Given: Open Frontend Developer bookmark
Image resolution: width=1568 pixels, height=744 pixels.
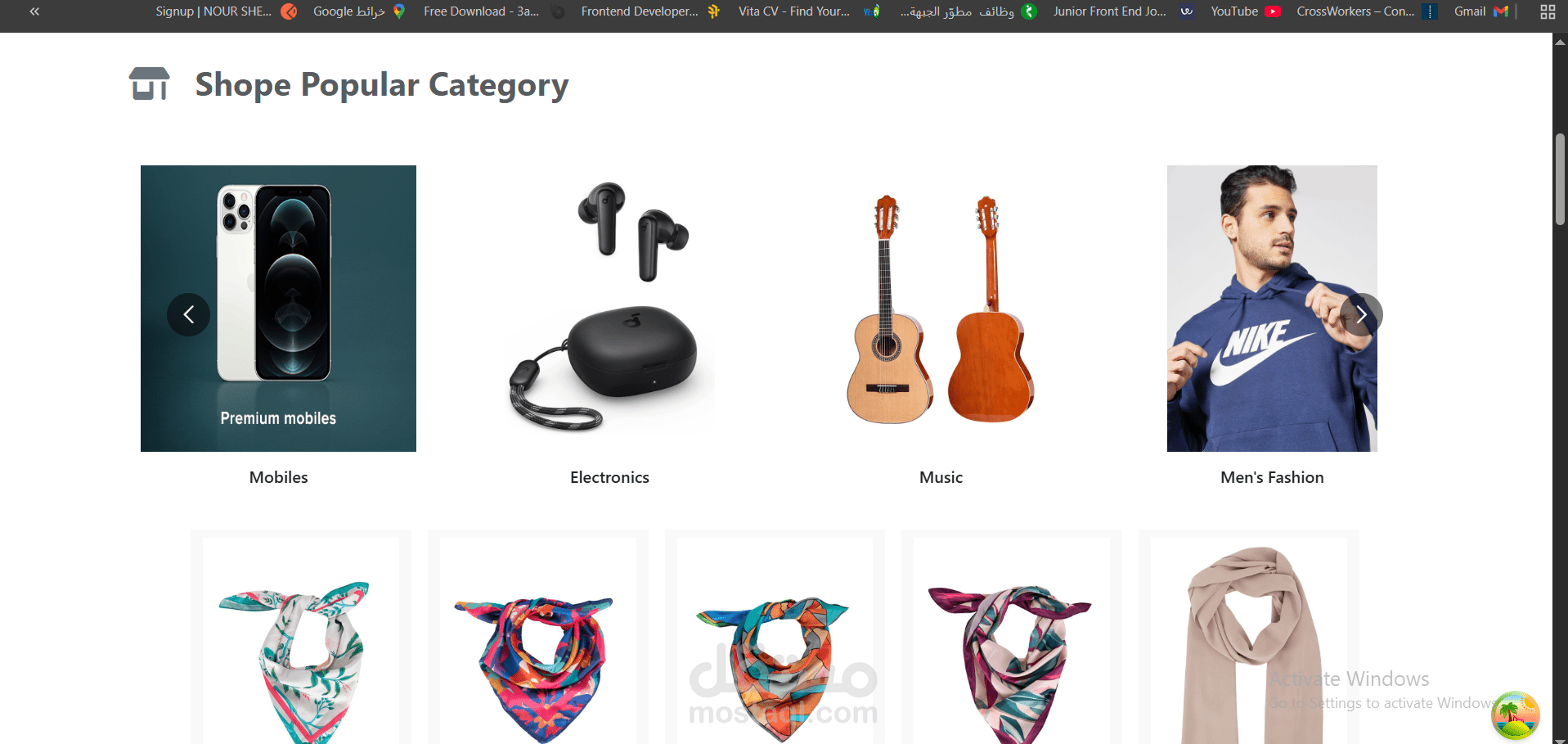Looking at the screenshot, I should point(650,11).
